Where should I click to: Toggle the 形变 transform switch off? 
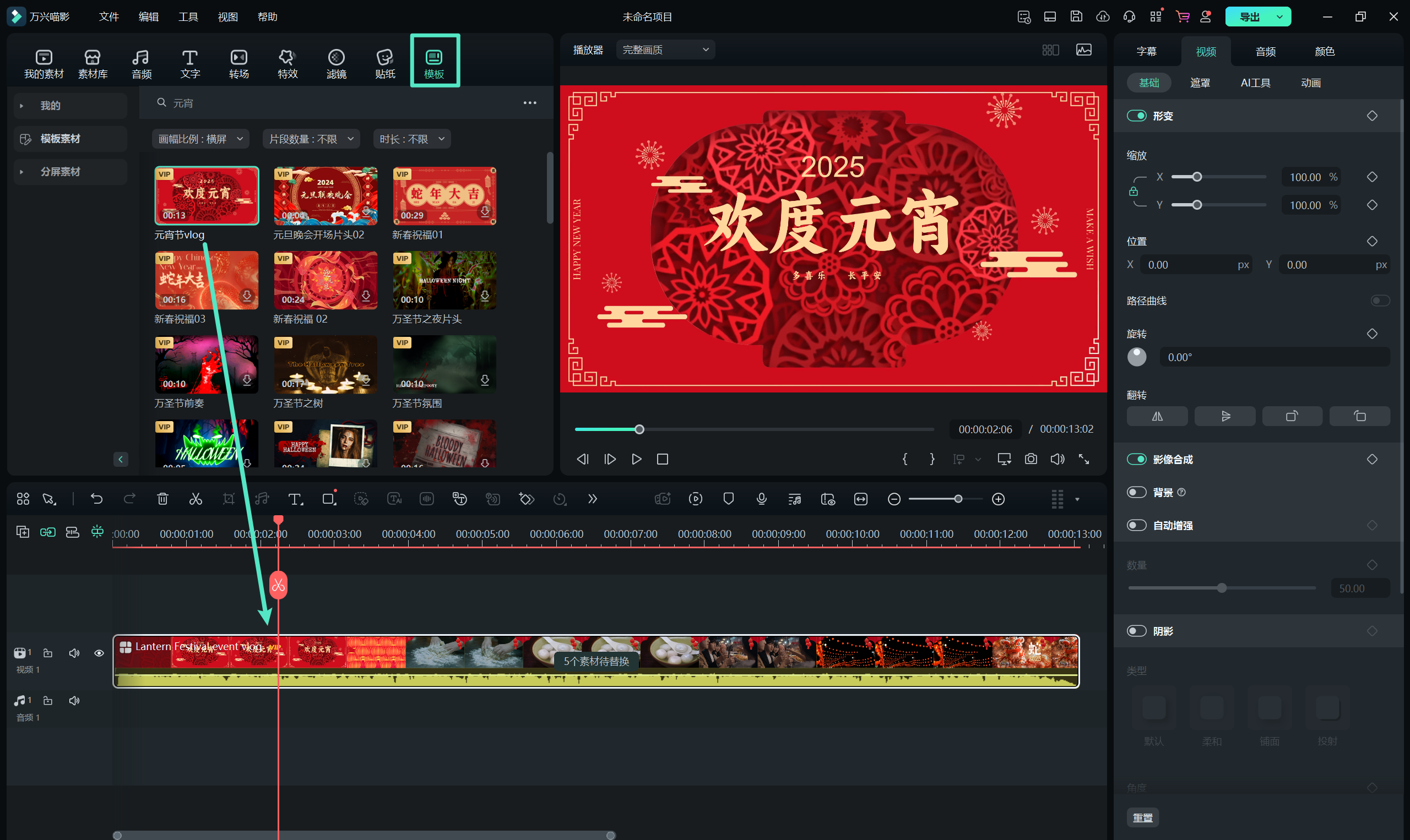tap(1136, 116)
